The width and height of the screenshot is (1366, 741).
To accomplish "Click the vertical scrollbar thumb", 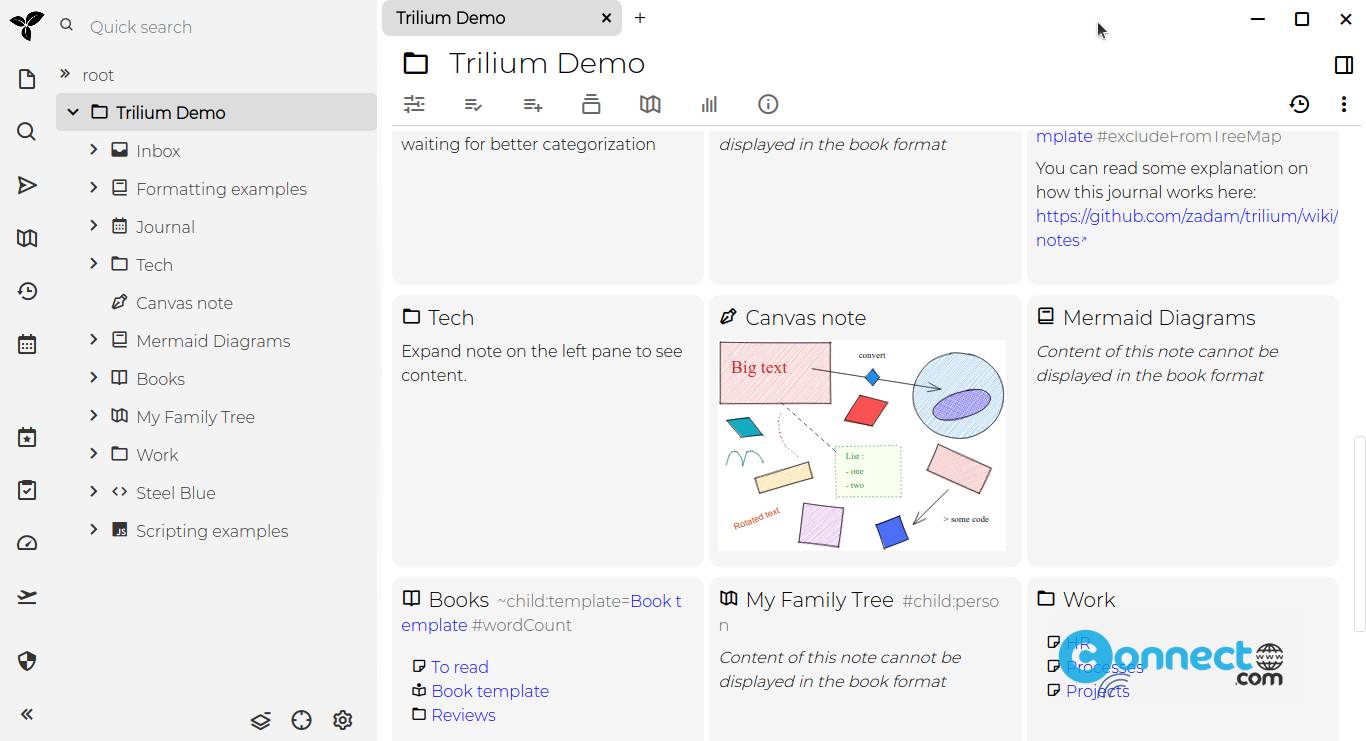I will pyautogui.click(x=1358, y=533).
